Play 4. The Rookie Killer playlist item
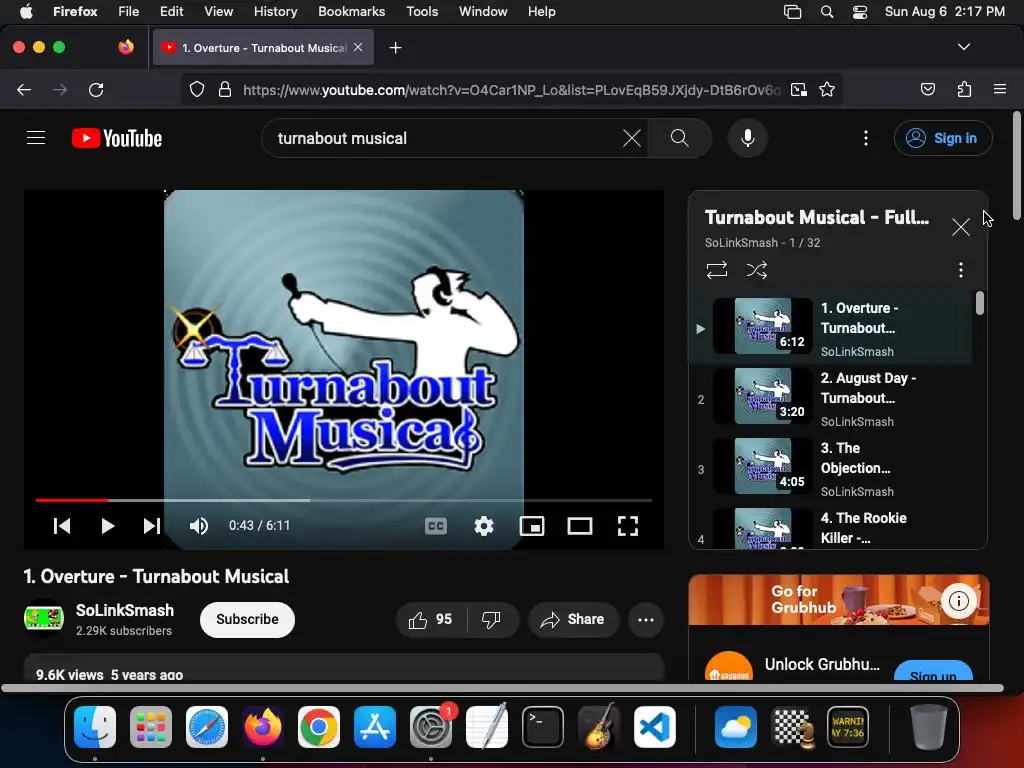Viewport: 1024px width, 768px height. tap(831, 528)
